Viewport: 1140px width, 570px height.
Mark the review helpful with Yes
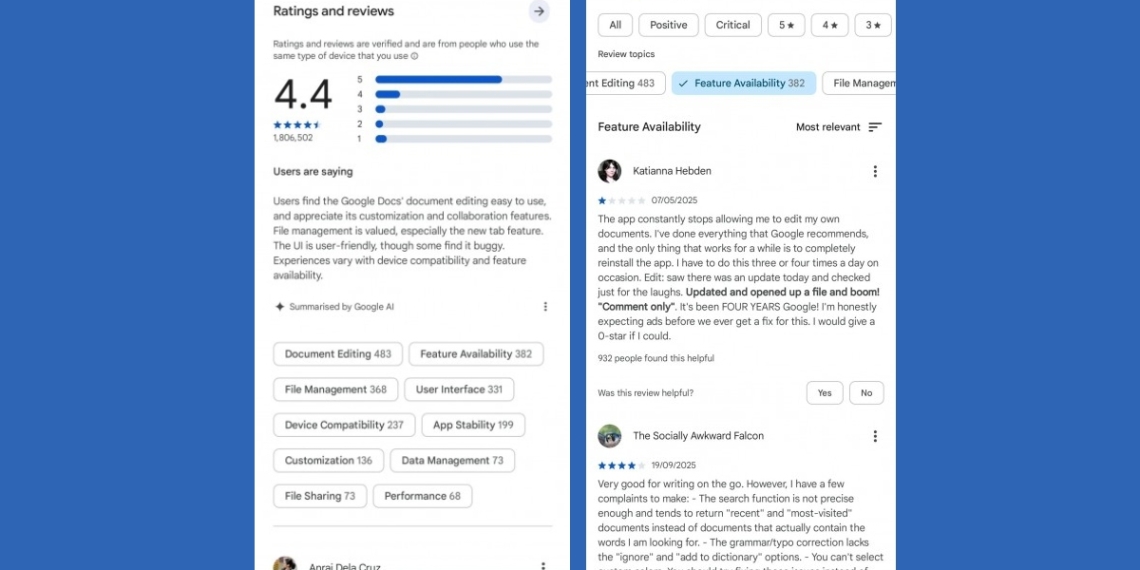coord(824,393)
